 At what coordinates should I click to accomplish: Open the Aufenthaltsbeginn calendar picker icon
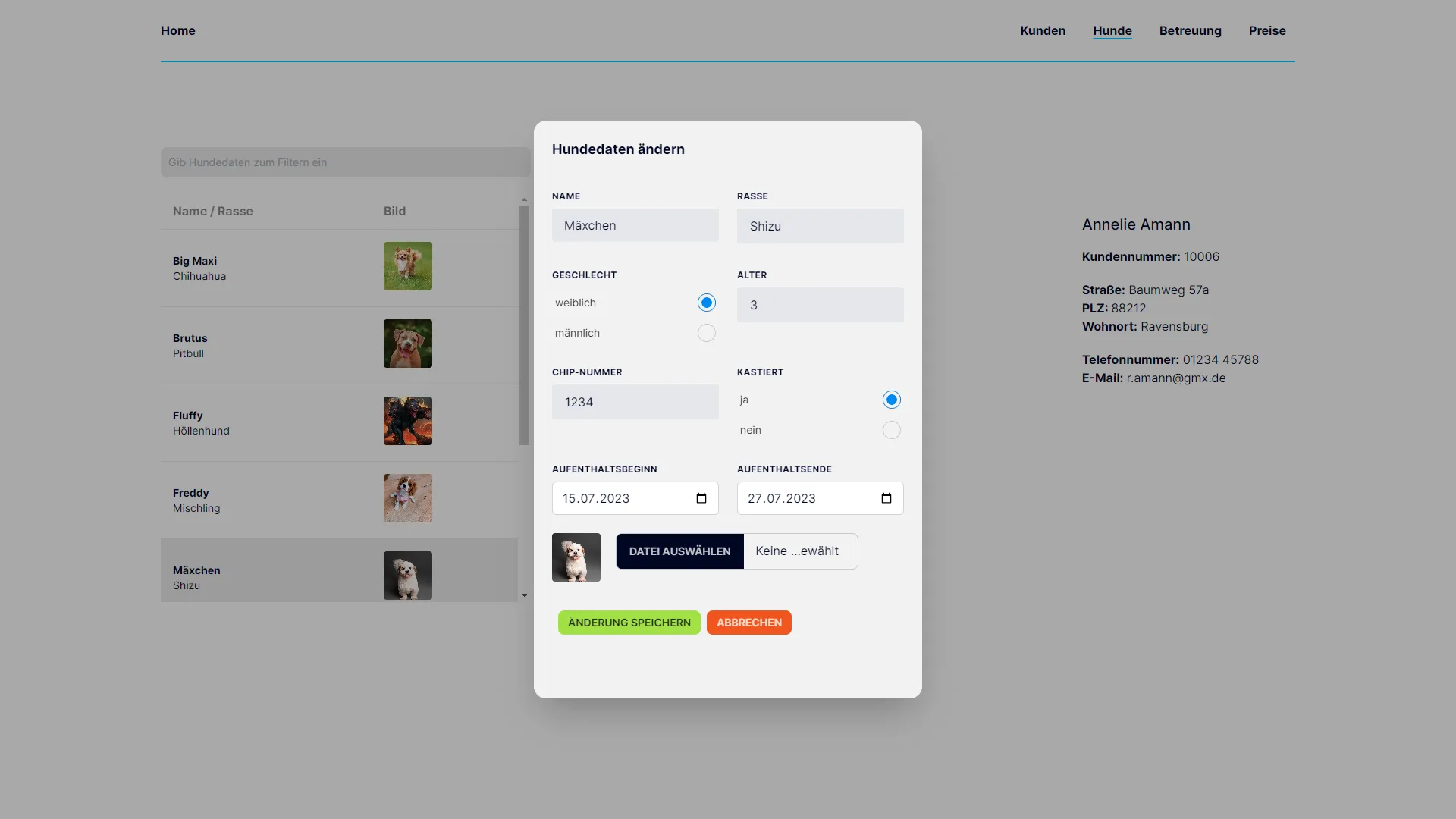[701, 498]
